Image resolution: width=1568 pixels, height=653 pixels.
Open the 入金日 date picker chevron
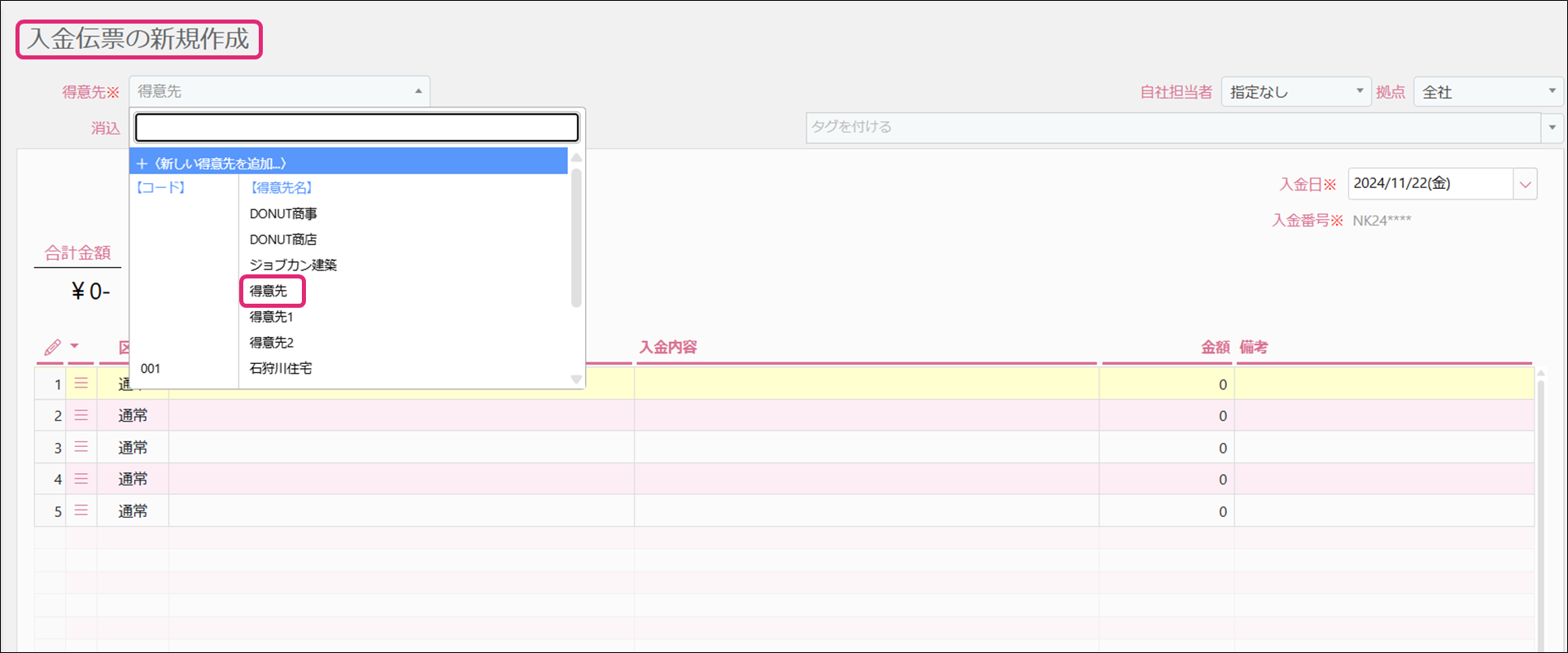(1525, 184)
